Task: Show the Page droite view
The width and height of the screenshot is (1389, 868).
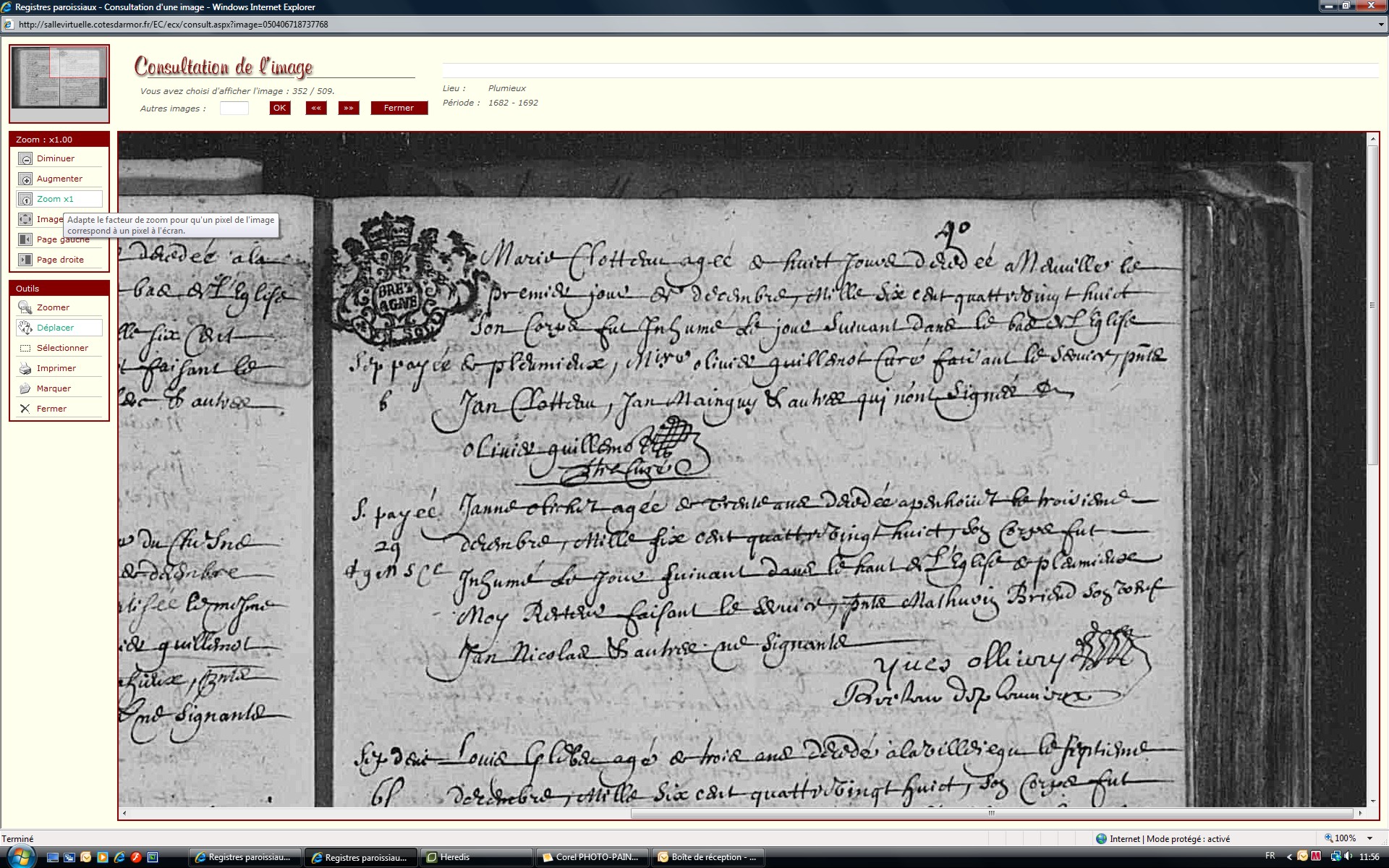Action: coord(25,260)
